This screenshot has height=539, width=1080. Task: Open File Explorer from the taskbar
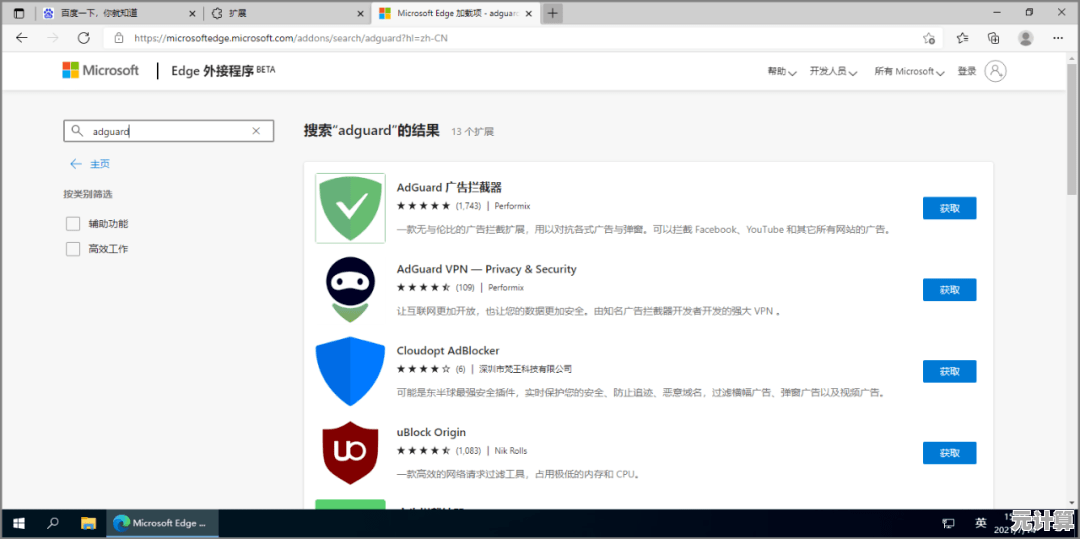(x=88, y=523)
